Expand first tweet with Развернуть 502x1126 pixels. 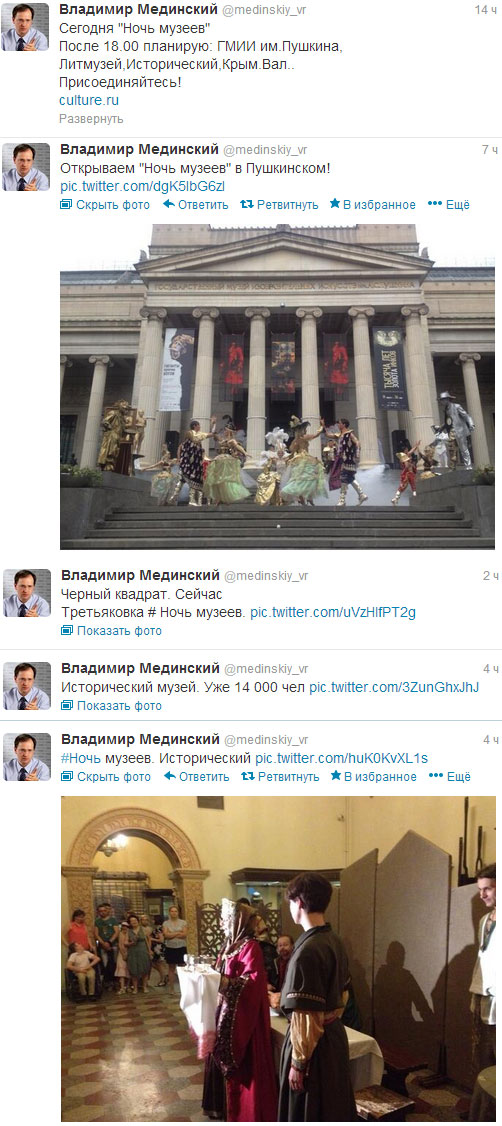[91, 118]
